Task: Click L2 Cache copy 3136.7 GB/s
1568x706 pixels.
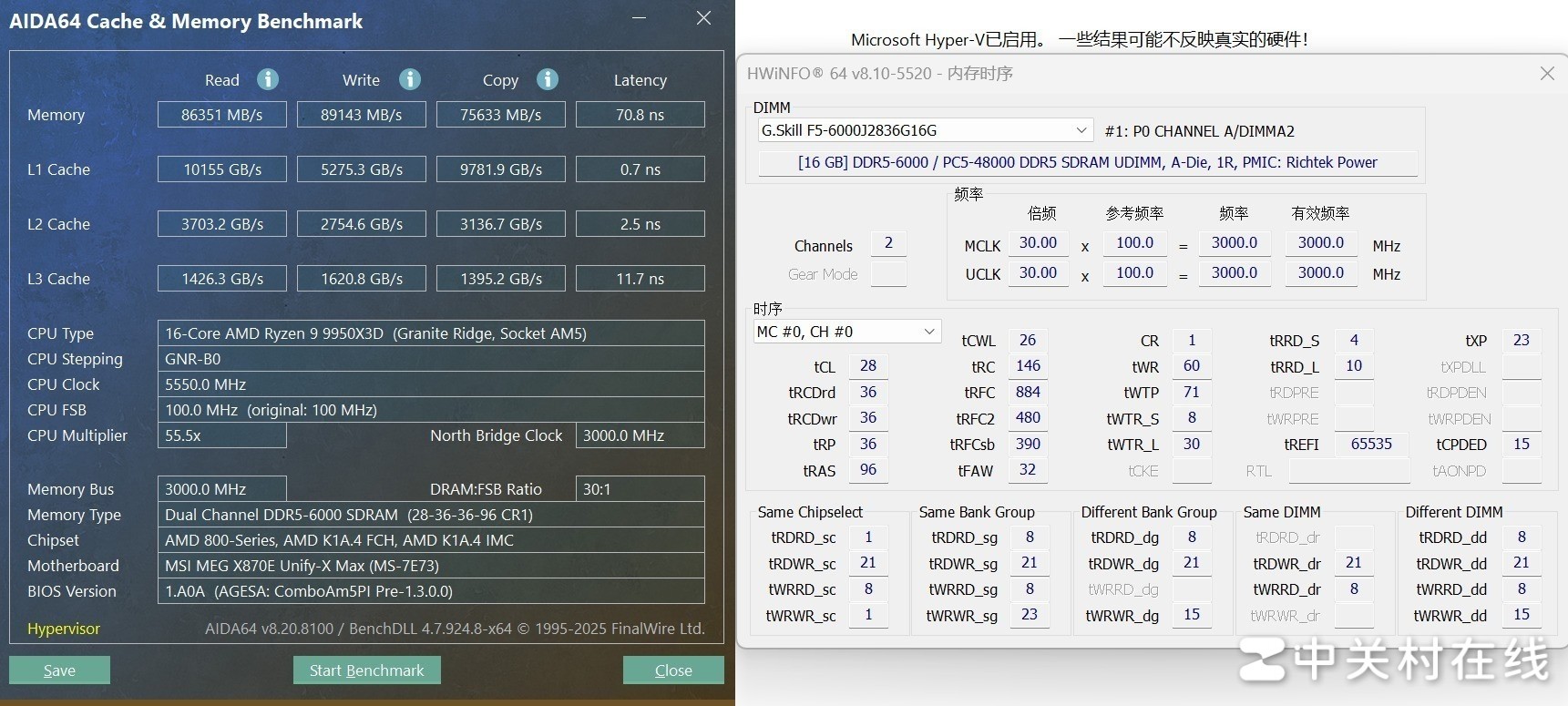Action: (501, 224)
